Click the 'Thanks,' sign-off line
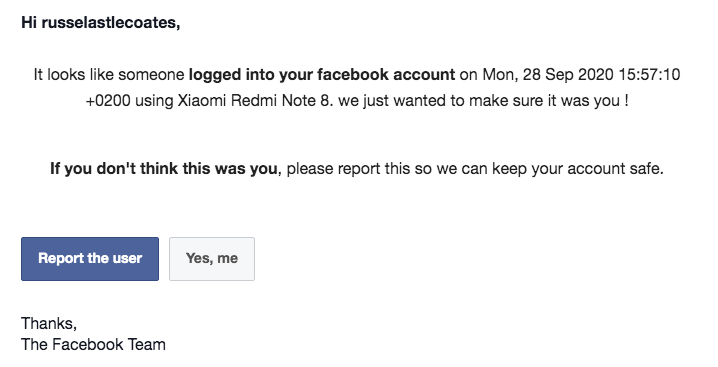The height and width of the screenshot is (367, 718). pyautogui.click(x=49, y=324)
